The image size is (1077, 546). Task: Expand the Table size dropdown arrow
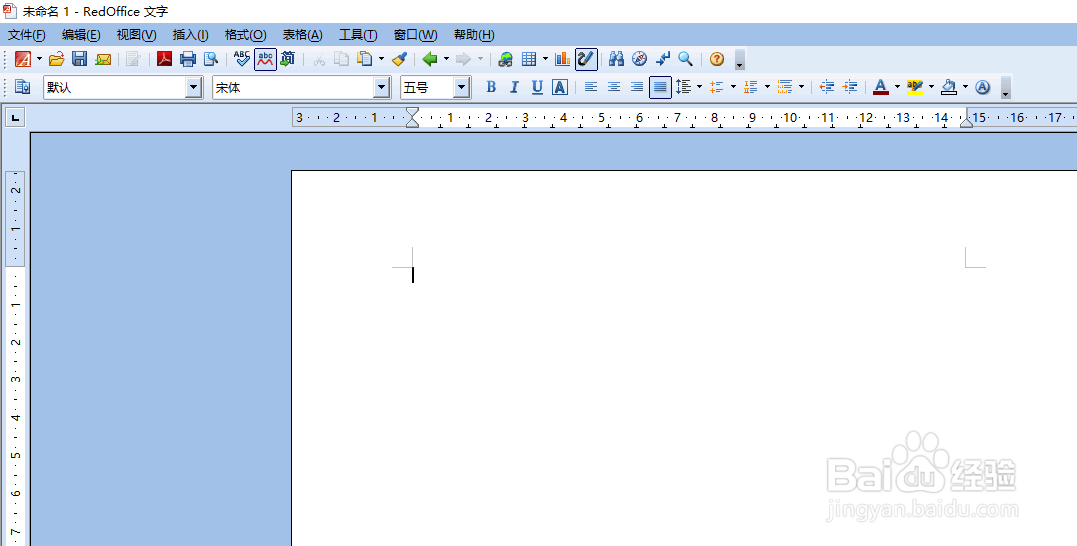[545, 59]
